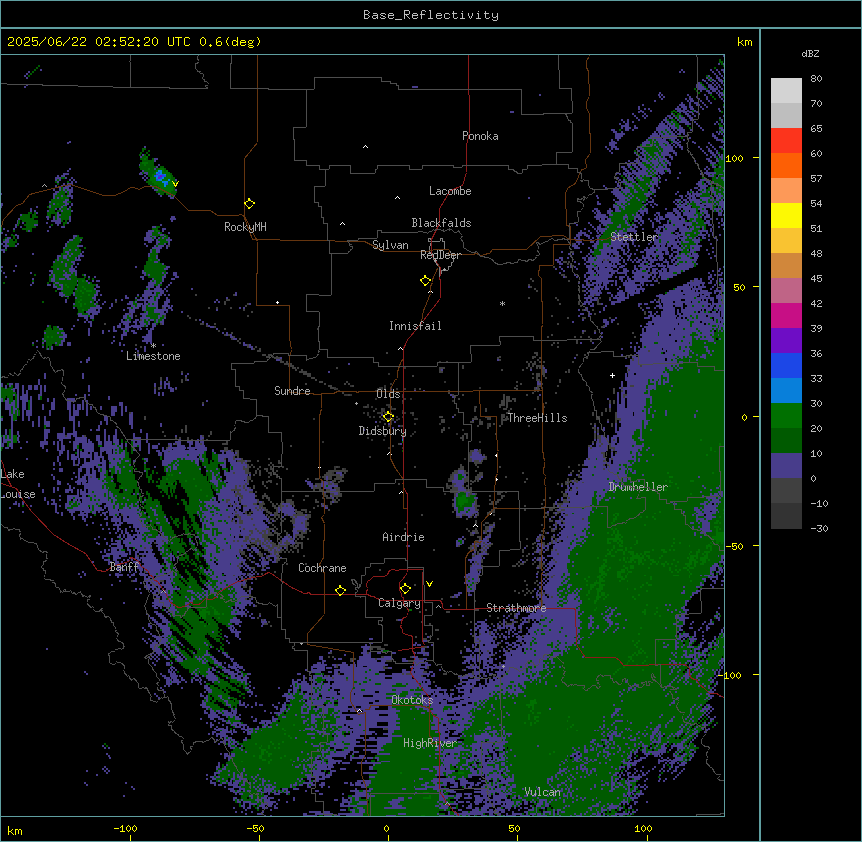Select the green 30 dBZ legend color
862x842 pixels.
point(786,416)
